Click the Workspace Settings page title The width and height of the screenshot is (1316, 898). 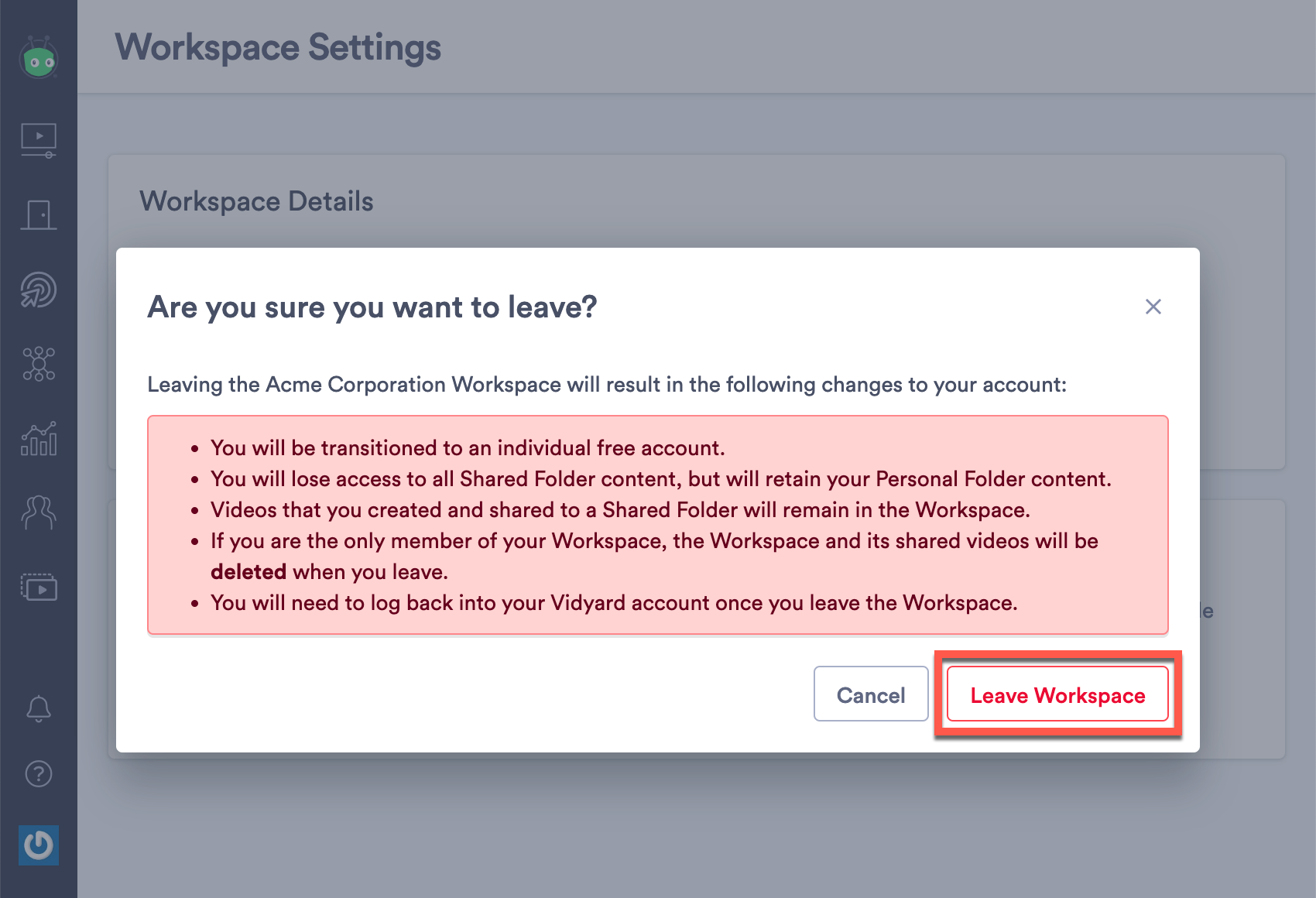pos(278,48)
